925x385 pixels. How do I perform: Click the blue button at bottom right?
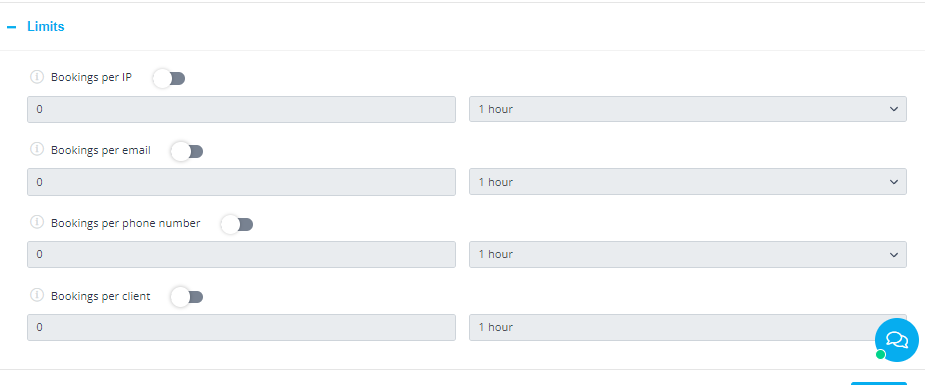coord(878,383)
